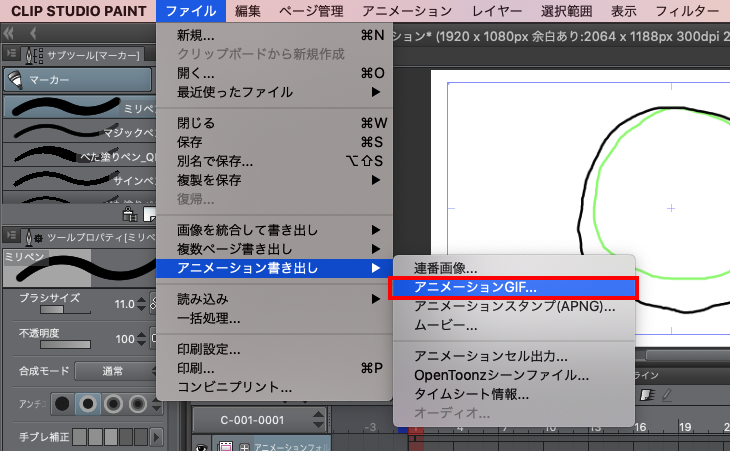Open the 編集 menu

pos(248,11)
